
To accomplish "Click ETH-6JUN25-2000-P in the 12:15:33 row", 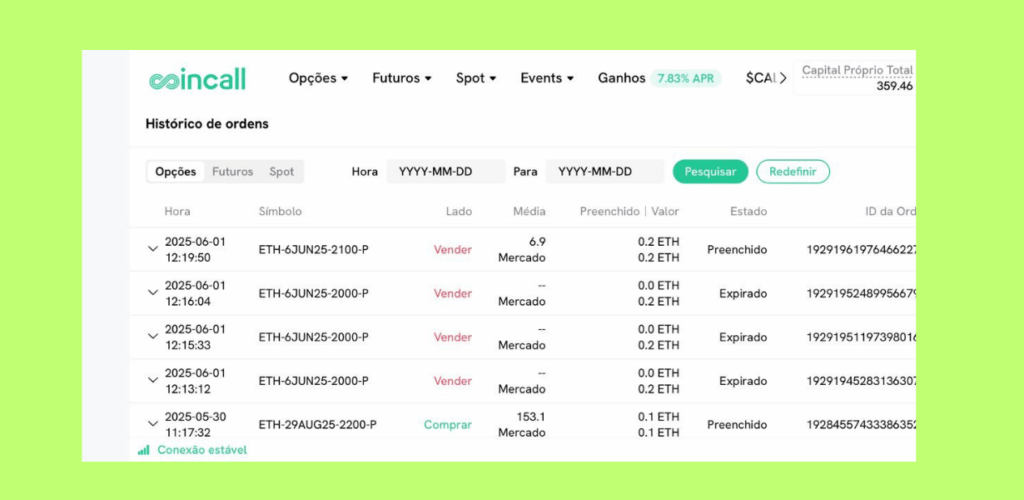I will [x=313, y=337].
